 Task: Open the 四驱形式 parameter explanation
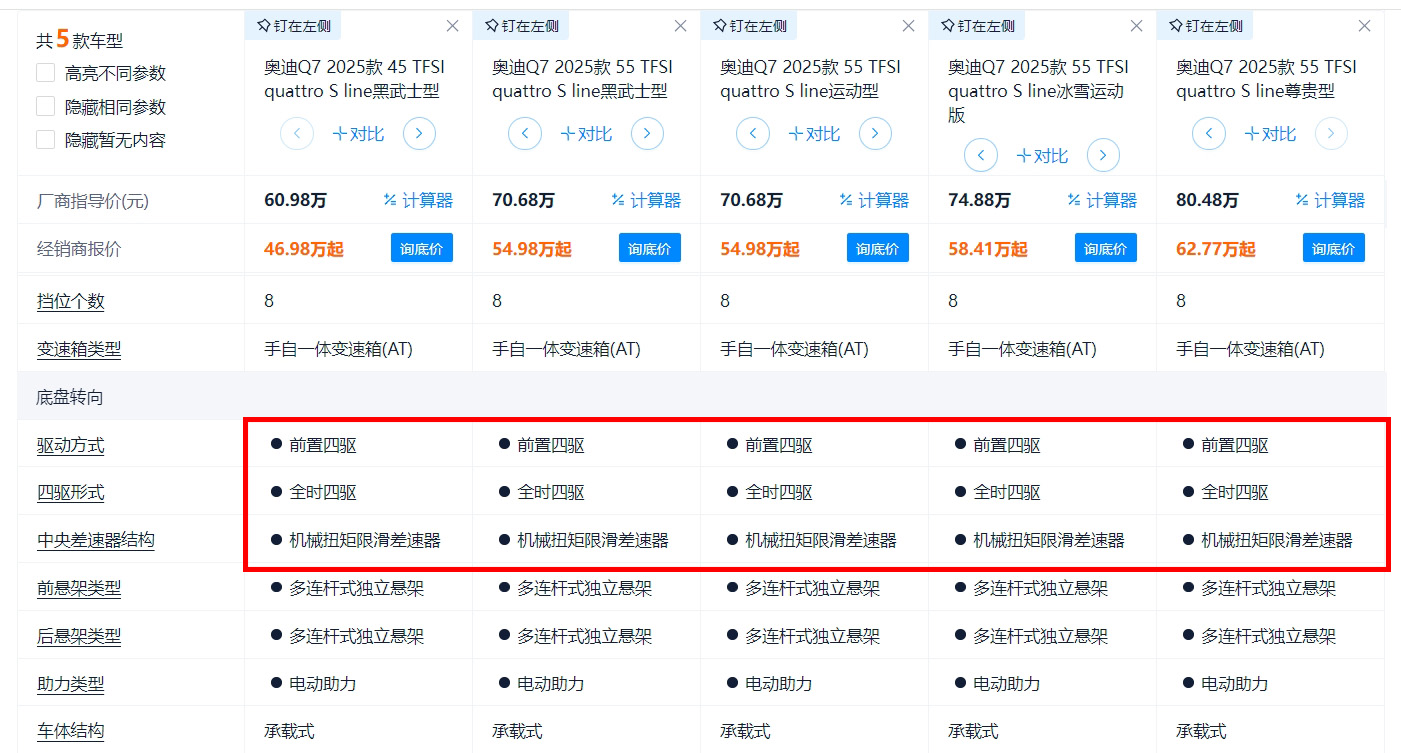pyautogui.click(x=70, y=492)
